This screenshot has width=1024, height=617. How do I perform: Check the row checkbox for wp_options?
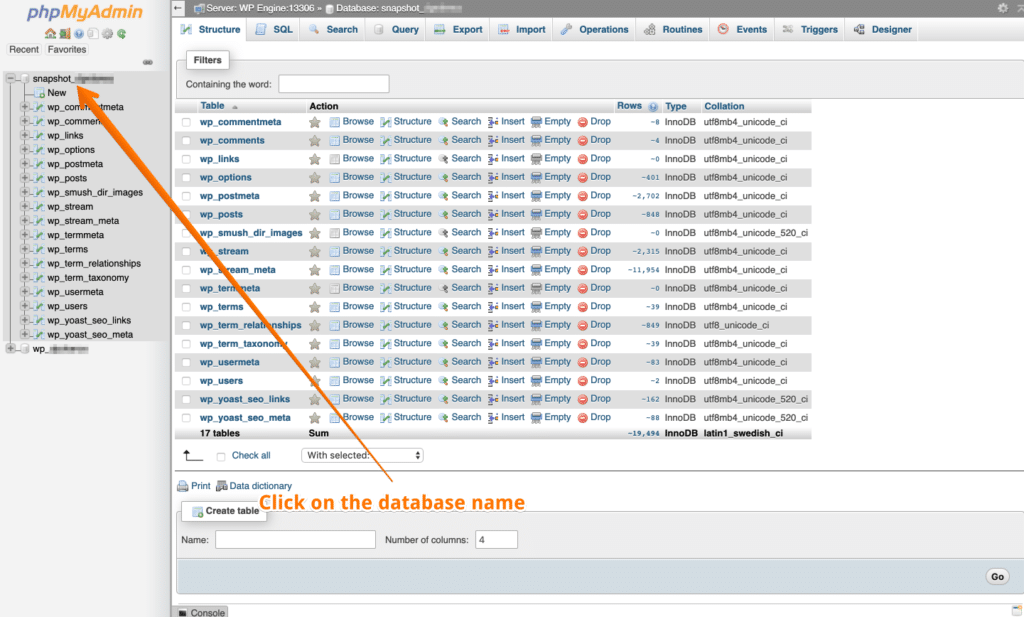tap(185, 177)
